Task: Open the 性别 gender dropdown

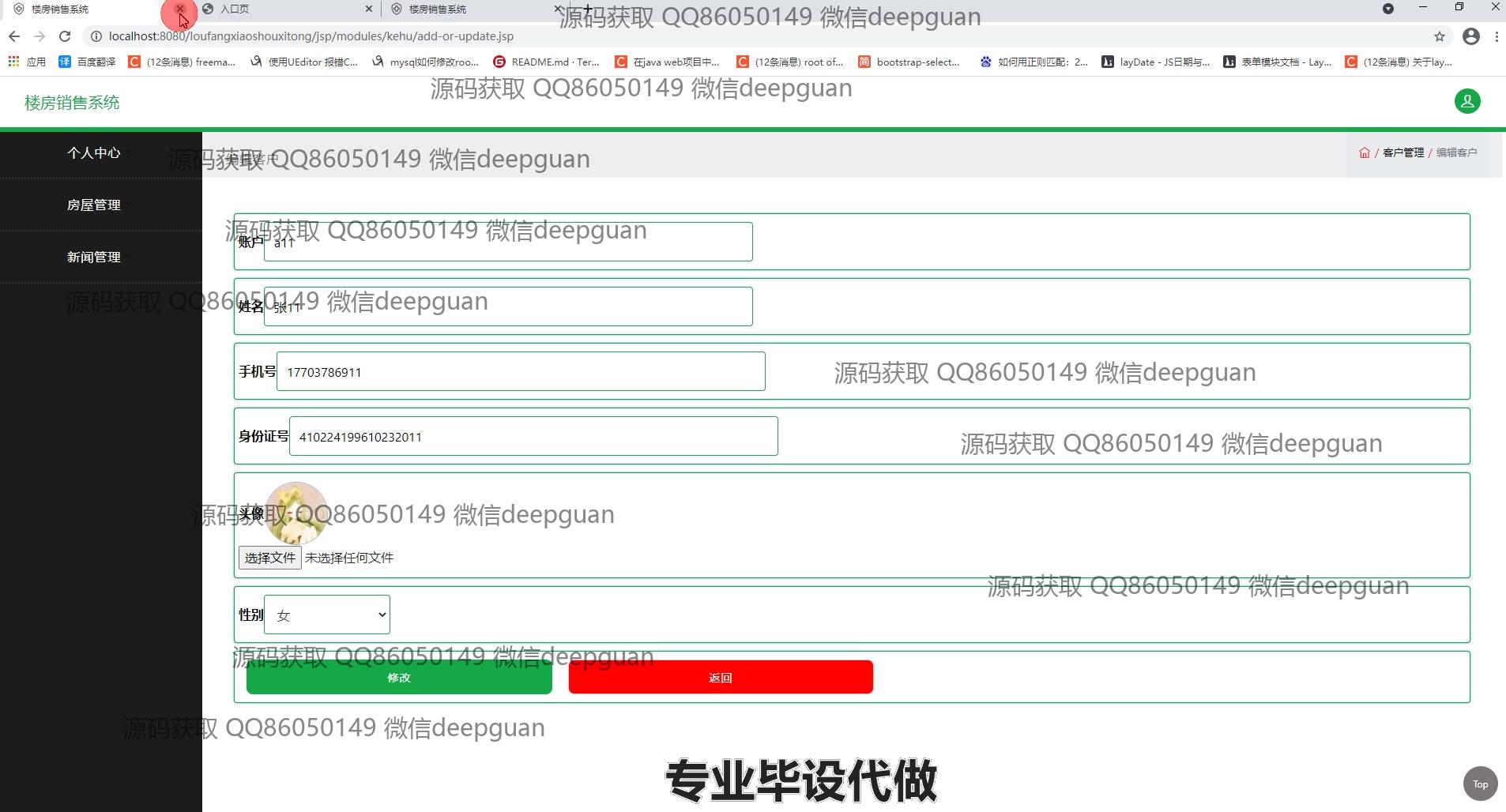Action: (326, 615)
